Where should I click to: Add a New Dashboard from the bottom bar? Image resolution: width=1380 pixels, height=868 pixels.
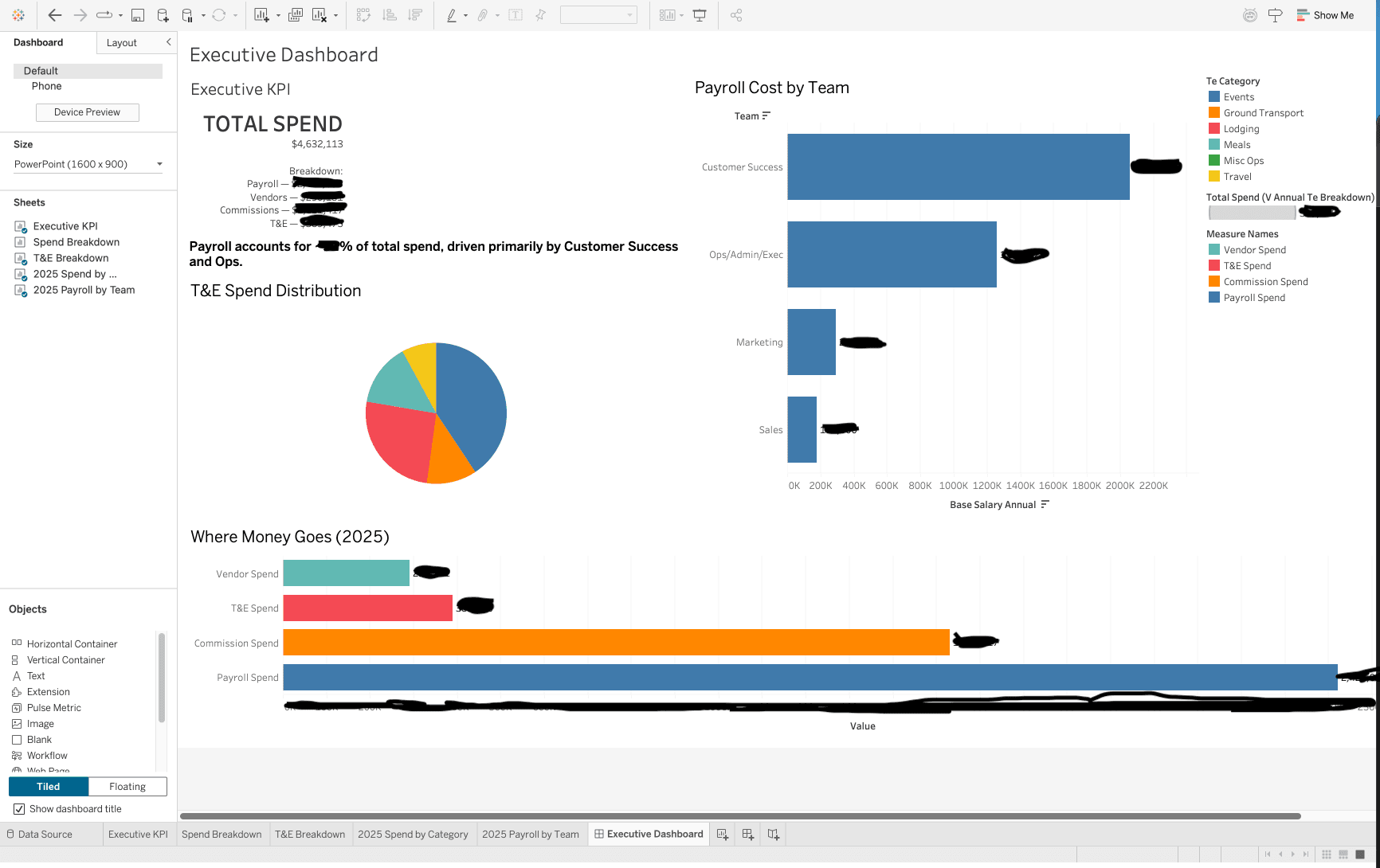pyautogui.click(x=747, y=834)
